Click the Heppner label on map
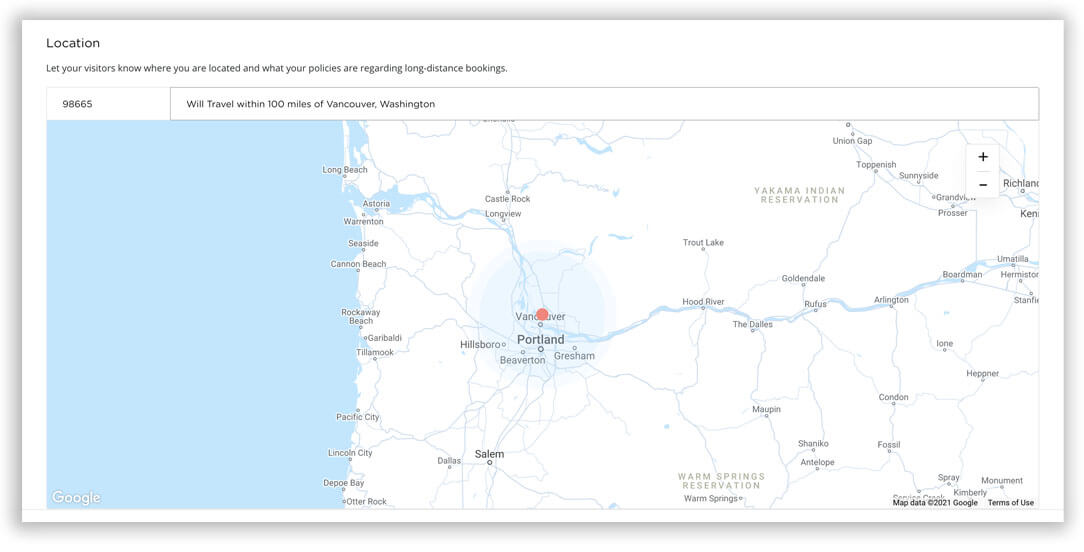The width and height of the screenshot is (1084, 552). coord(982,374)
